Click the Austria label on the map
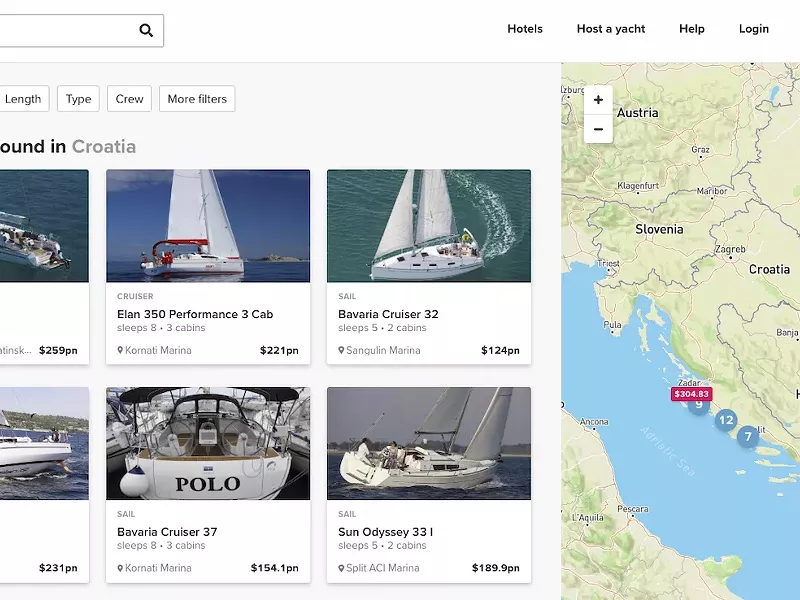 pos(637,113)
